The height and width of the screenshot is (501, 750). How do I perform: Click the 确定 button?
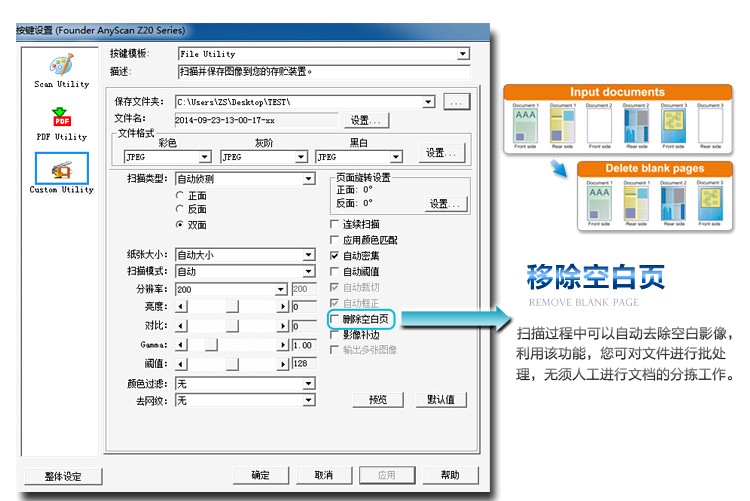click(261, 475)
